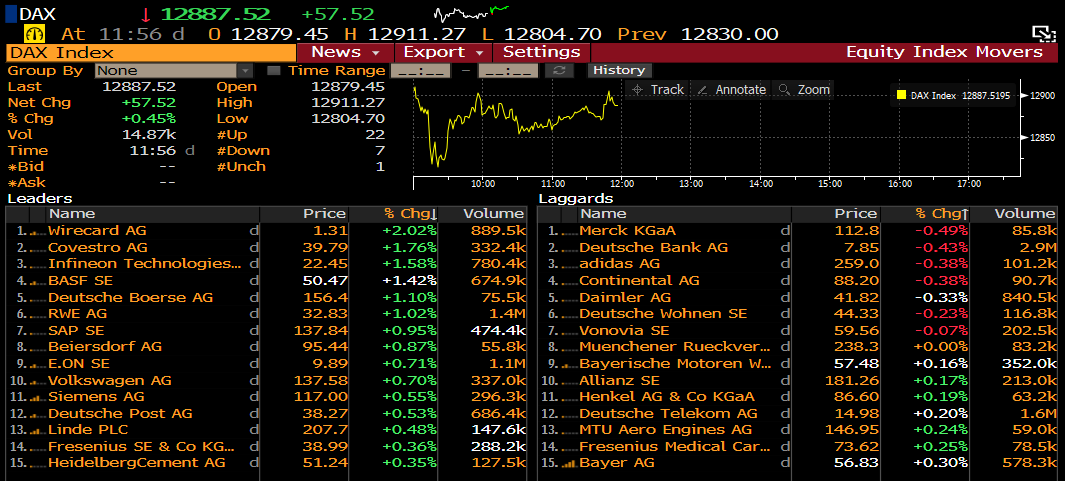Click the blue square marker beside DAX ticker
This screenshot has height=481, width=1065.
click(x=11, y=13)
